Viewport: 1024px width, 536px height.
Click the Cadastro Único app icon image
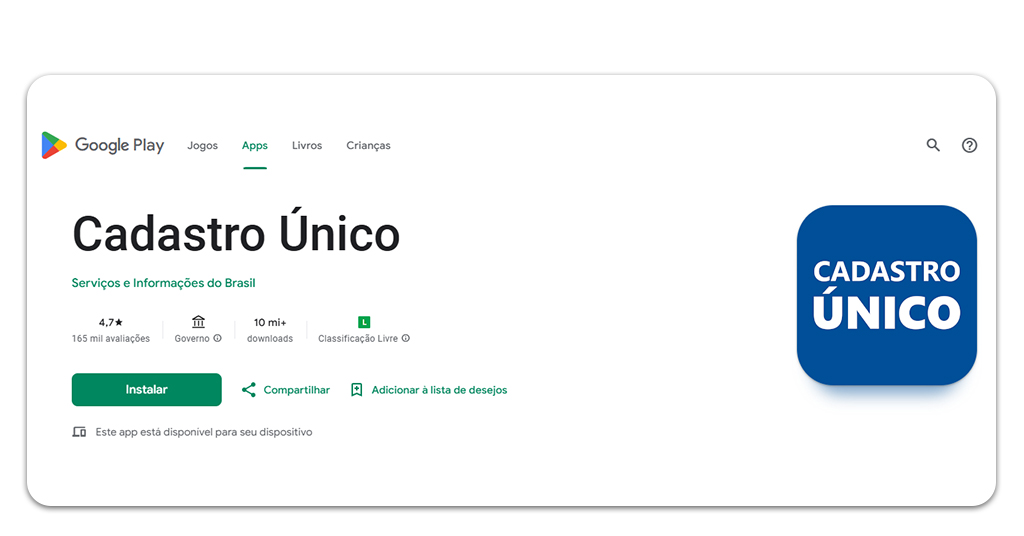(x=886, y=295)
